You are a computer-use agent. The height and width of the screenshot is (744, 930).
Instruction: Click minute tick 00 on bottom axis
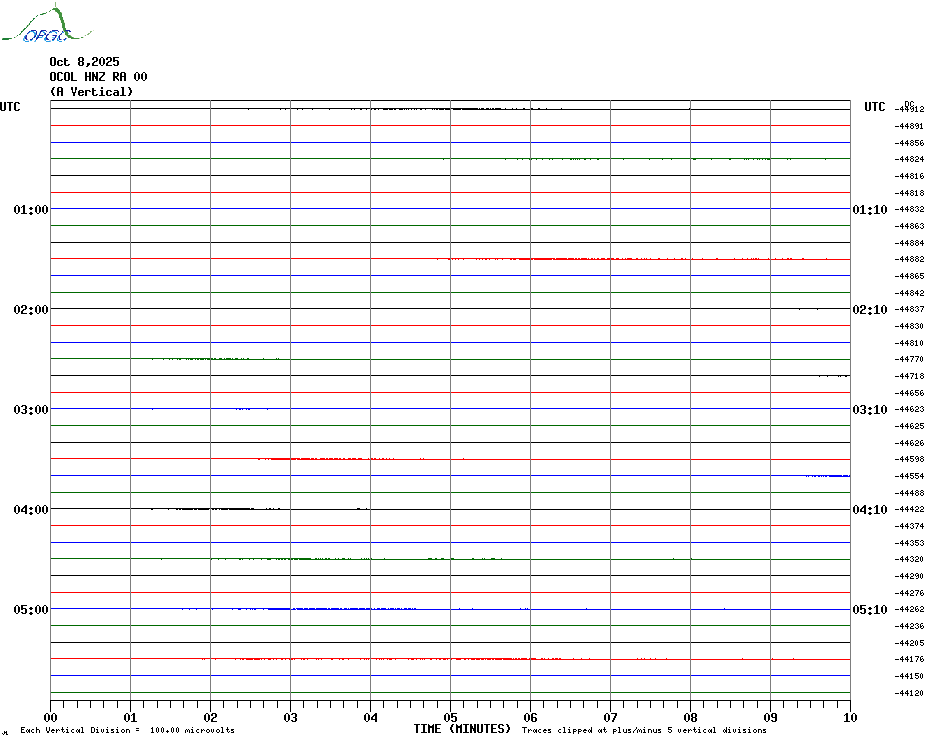[51, 717]
